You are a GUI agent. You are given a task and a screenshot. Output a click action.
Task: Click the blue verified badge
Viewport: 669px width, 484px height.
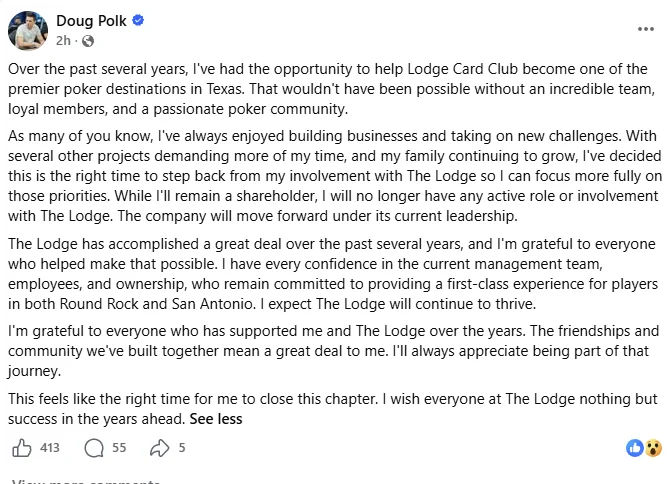[x=138, y=20]
